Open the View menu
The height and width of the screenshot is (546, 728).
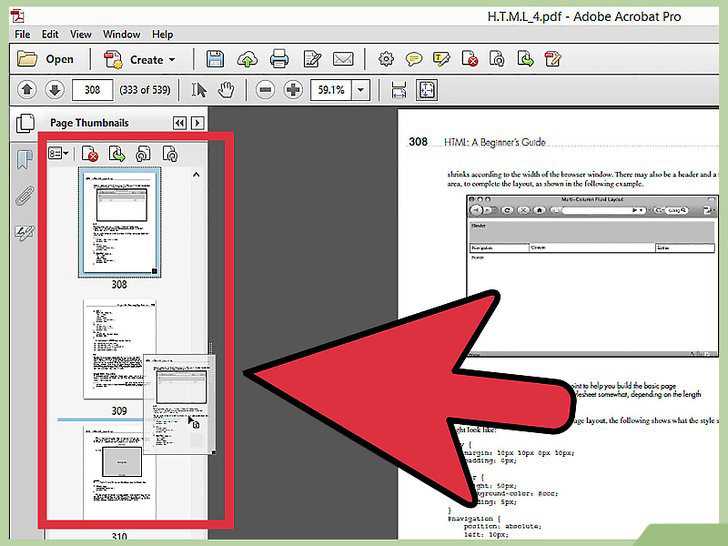pos(81,34)
